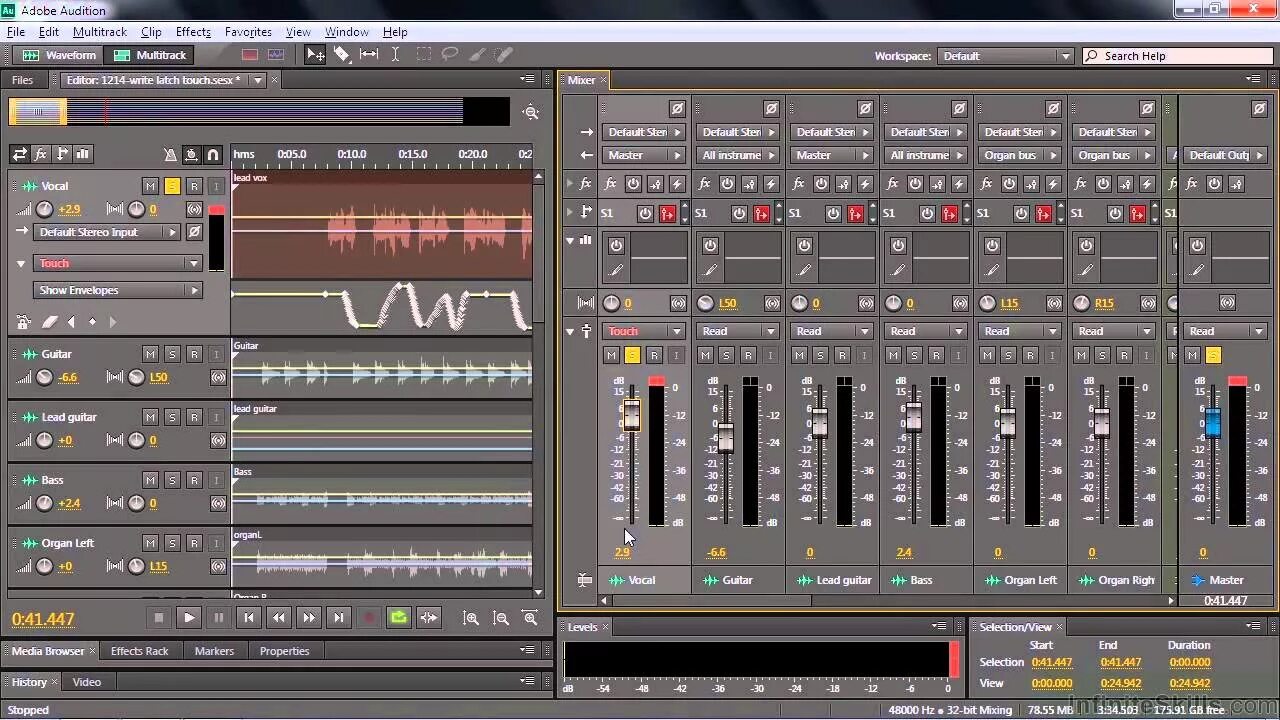
Task: Switch to Video tab
Action: pos(87,682)
